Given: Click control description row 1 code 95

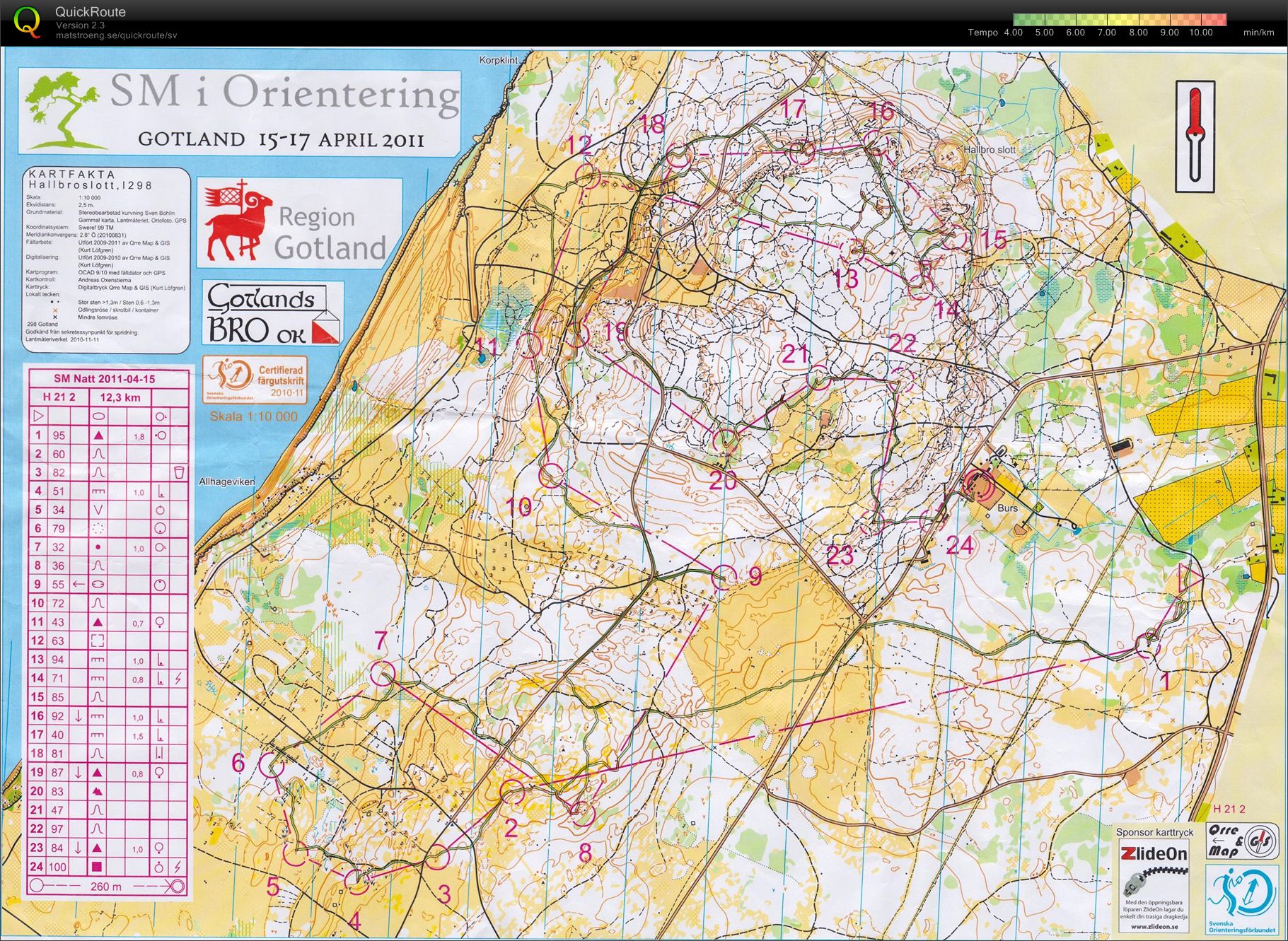Looking at the screenshot, I should [x=59, y=436].
